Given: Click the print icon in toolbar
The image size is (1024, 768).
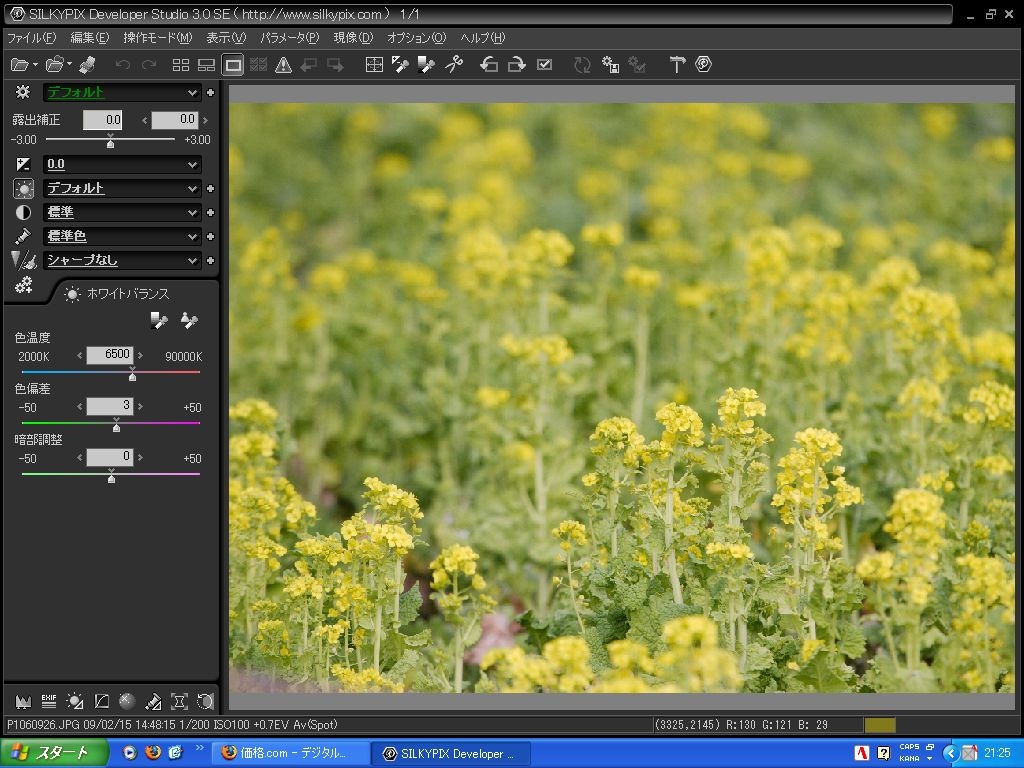Looking at the screenshot, I should (x=86, y=65).
